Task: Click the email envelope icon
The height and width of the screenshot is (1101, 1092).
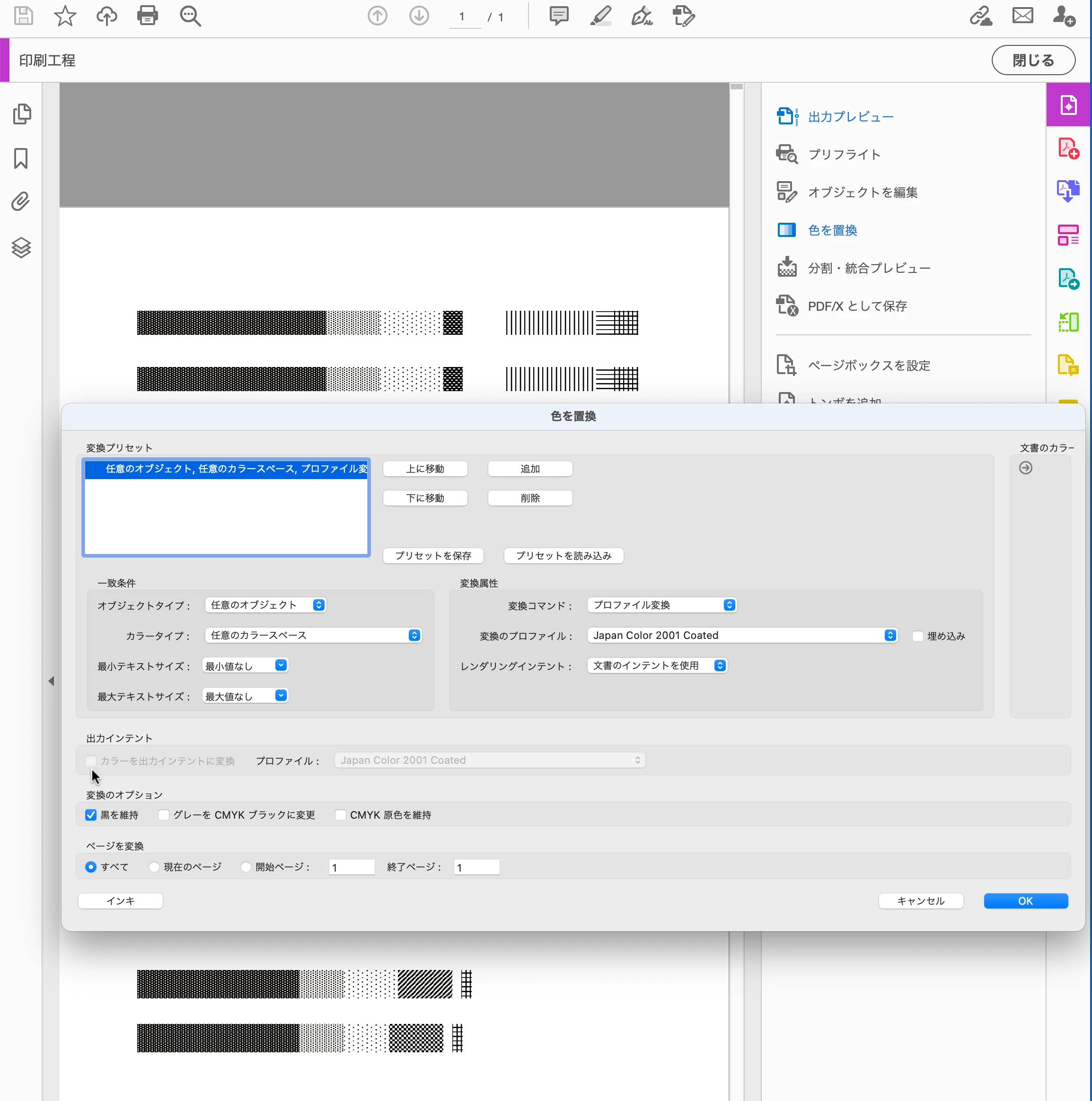Action: [1022, 16]
